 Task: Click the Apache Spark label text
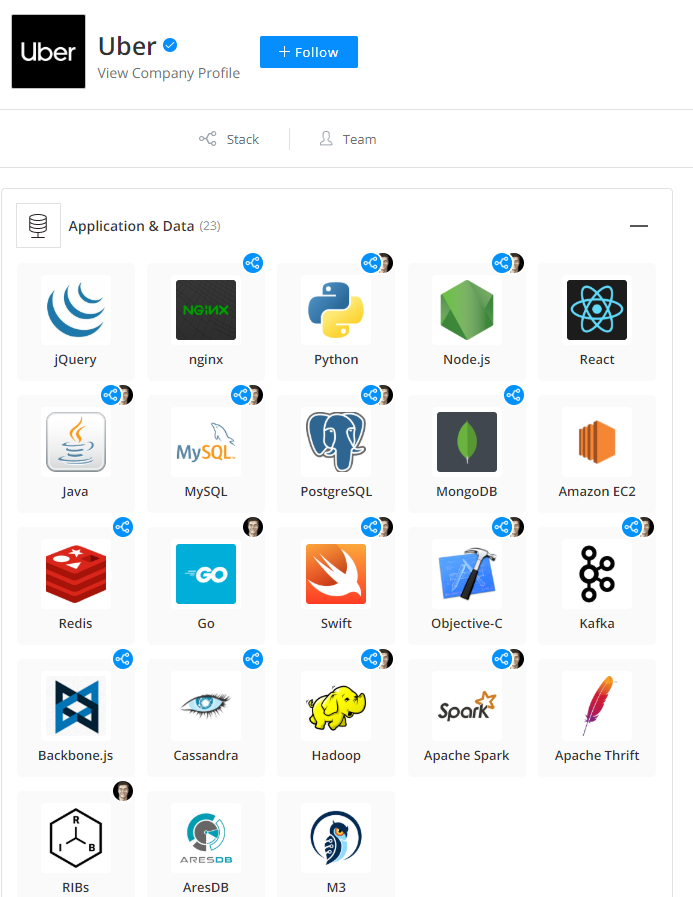point(466,756)
